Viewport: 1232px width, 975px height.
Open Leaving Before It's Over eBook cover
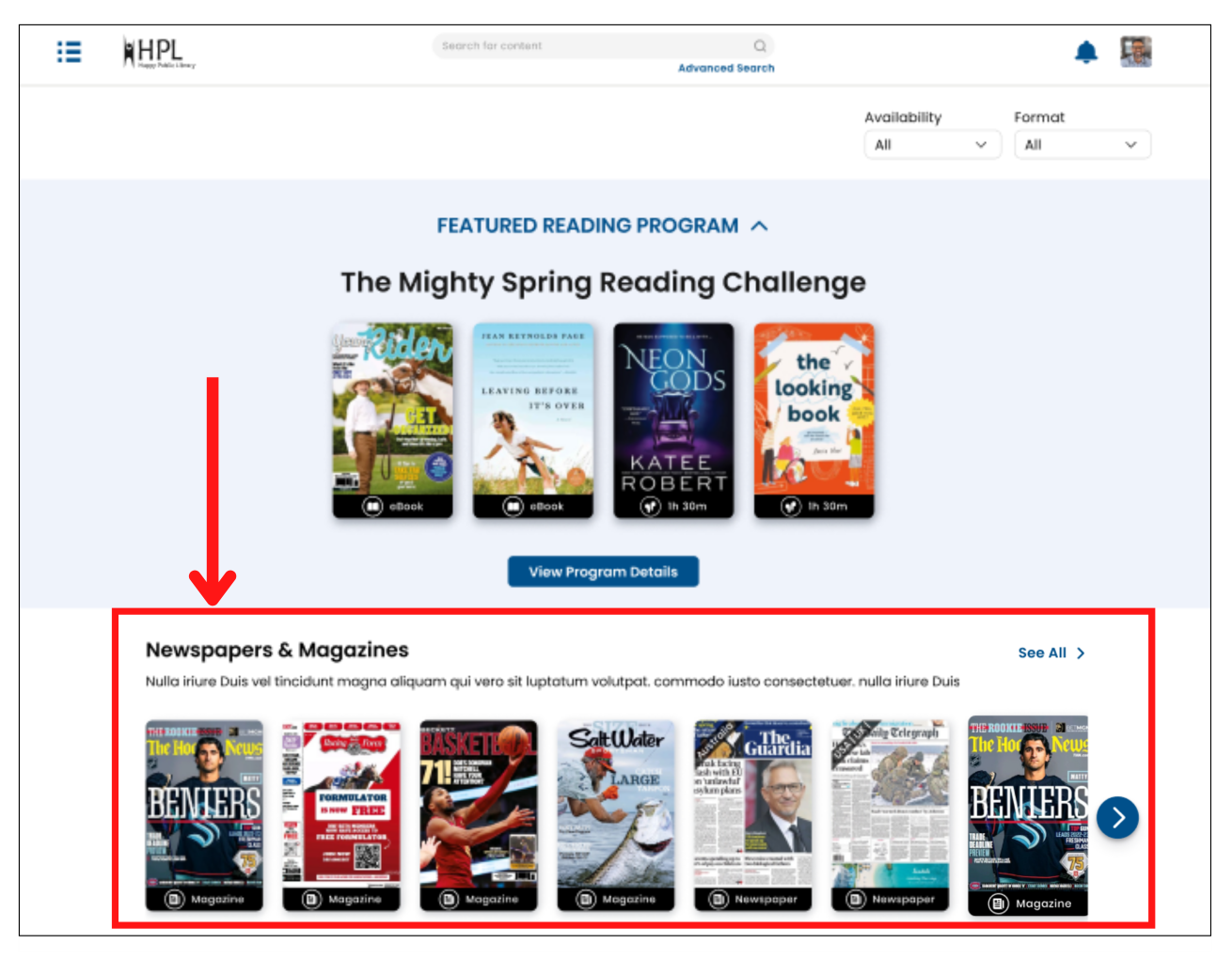(x=533, y=420)
